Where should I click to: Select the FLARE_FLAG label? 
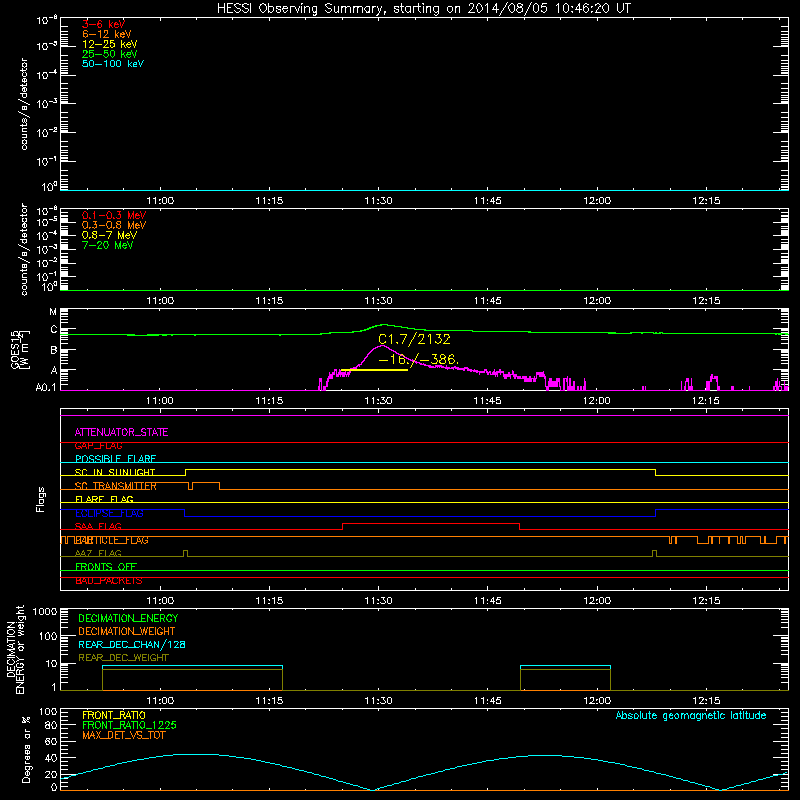104,499
